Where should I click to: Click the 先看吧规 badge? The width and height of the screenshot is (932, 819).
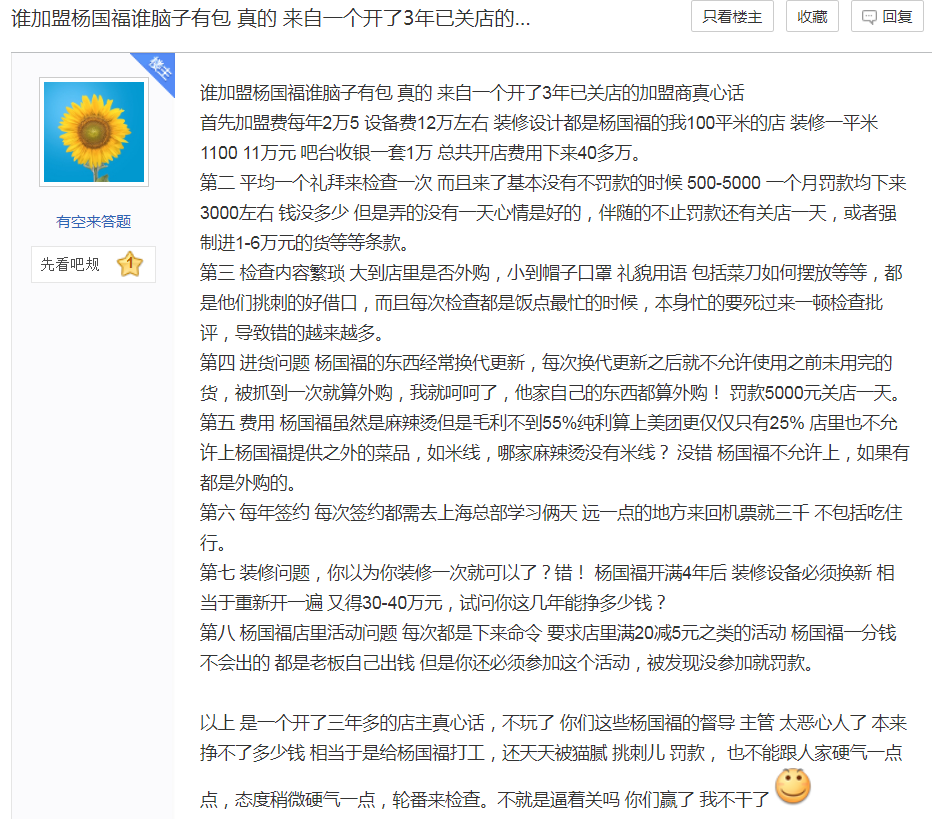pyautogui.click(x=93, y=264)
